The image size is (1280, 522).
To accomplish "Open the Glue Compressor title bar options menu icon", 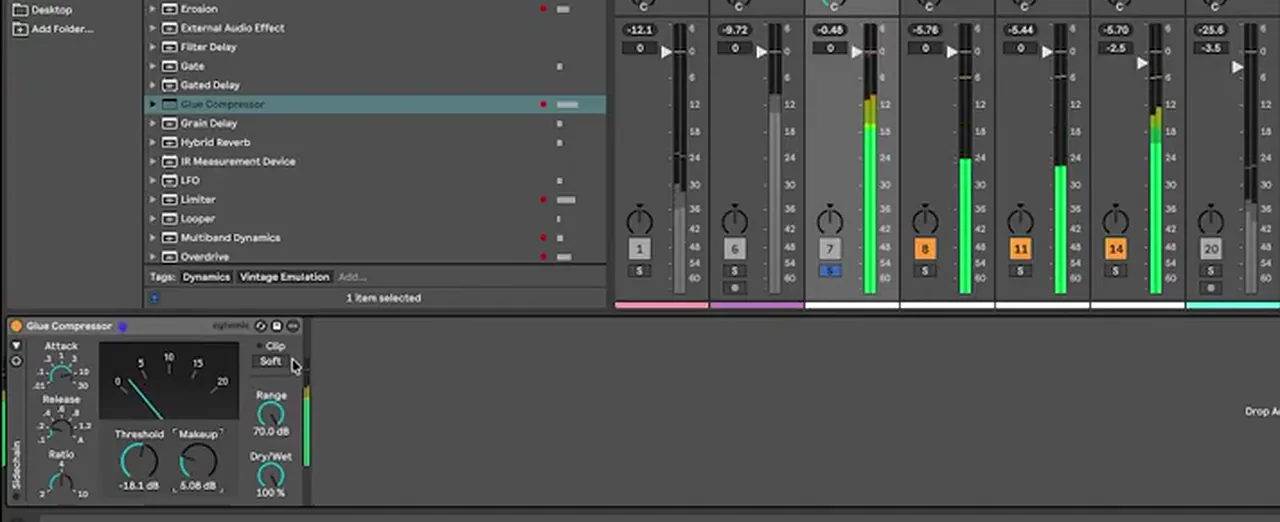I will 293,326.
